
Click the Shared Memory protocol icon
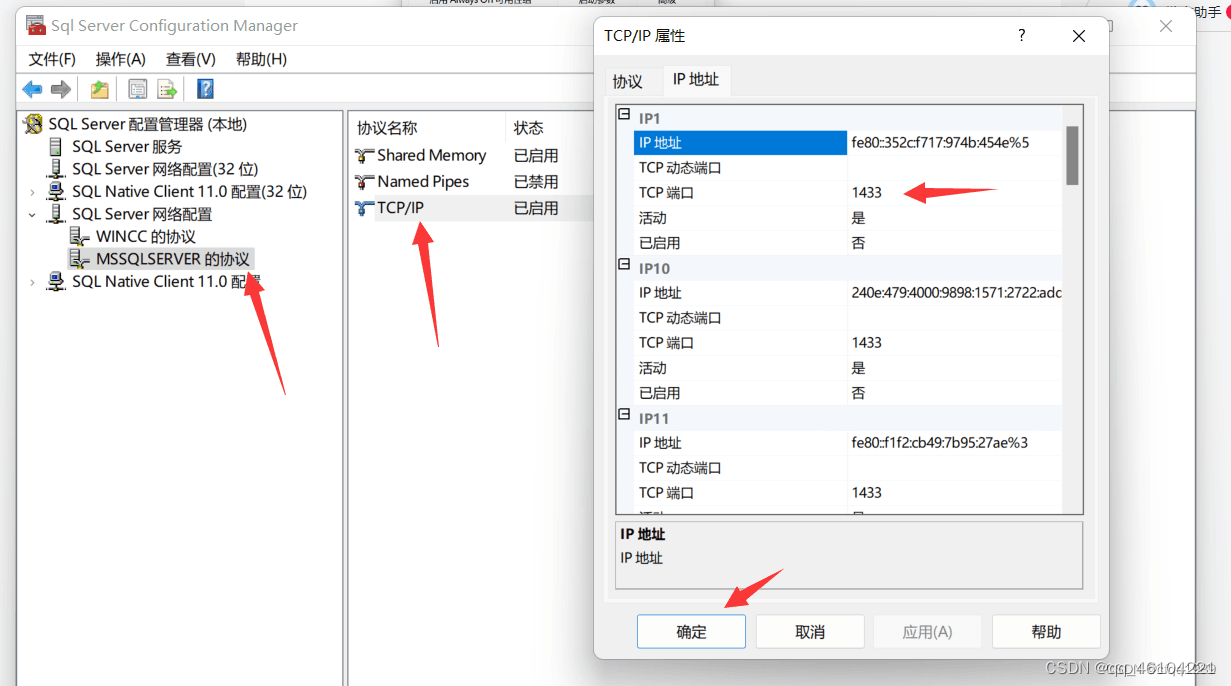365,155
